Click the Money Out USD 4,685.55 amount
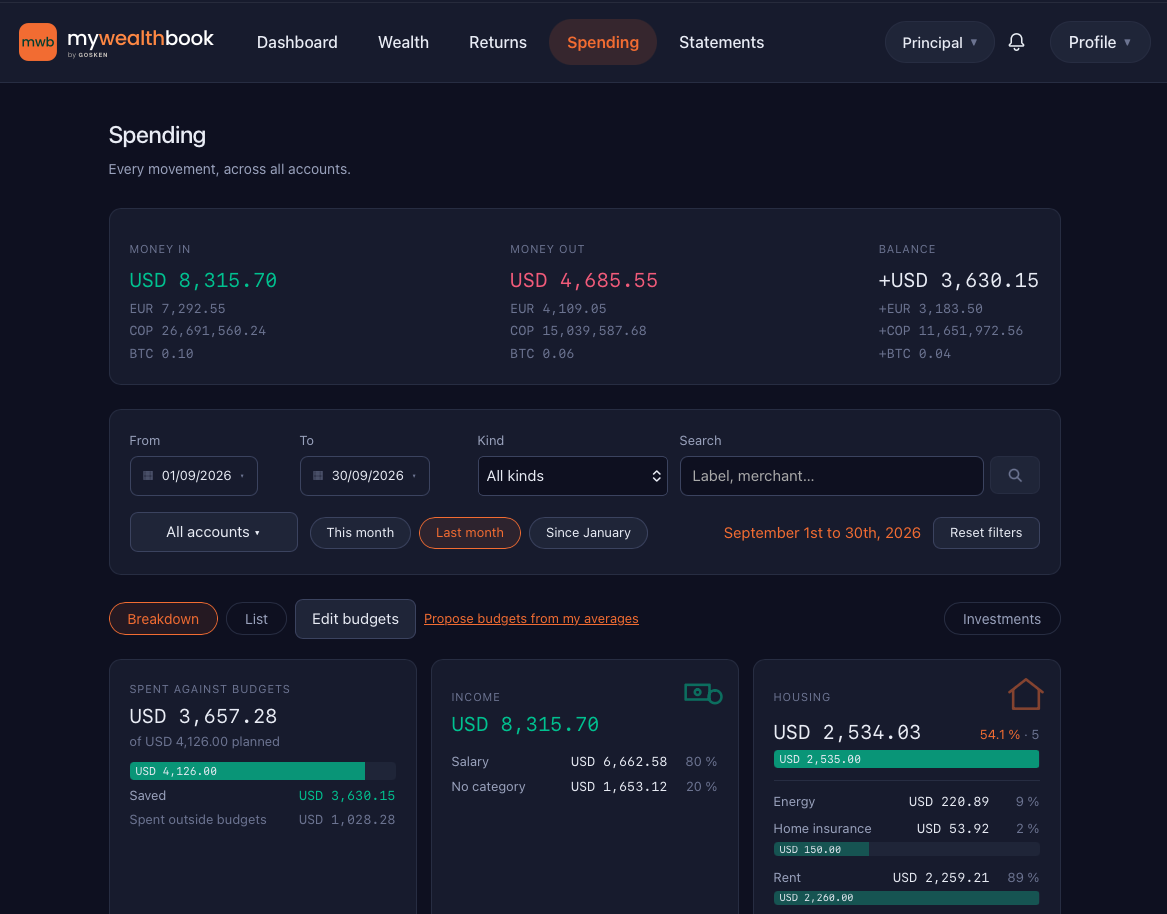1167x914 pixels. click(584, 281)
